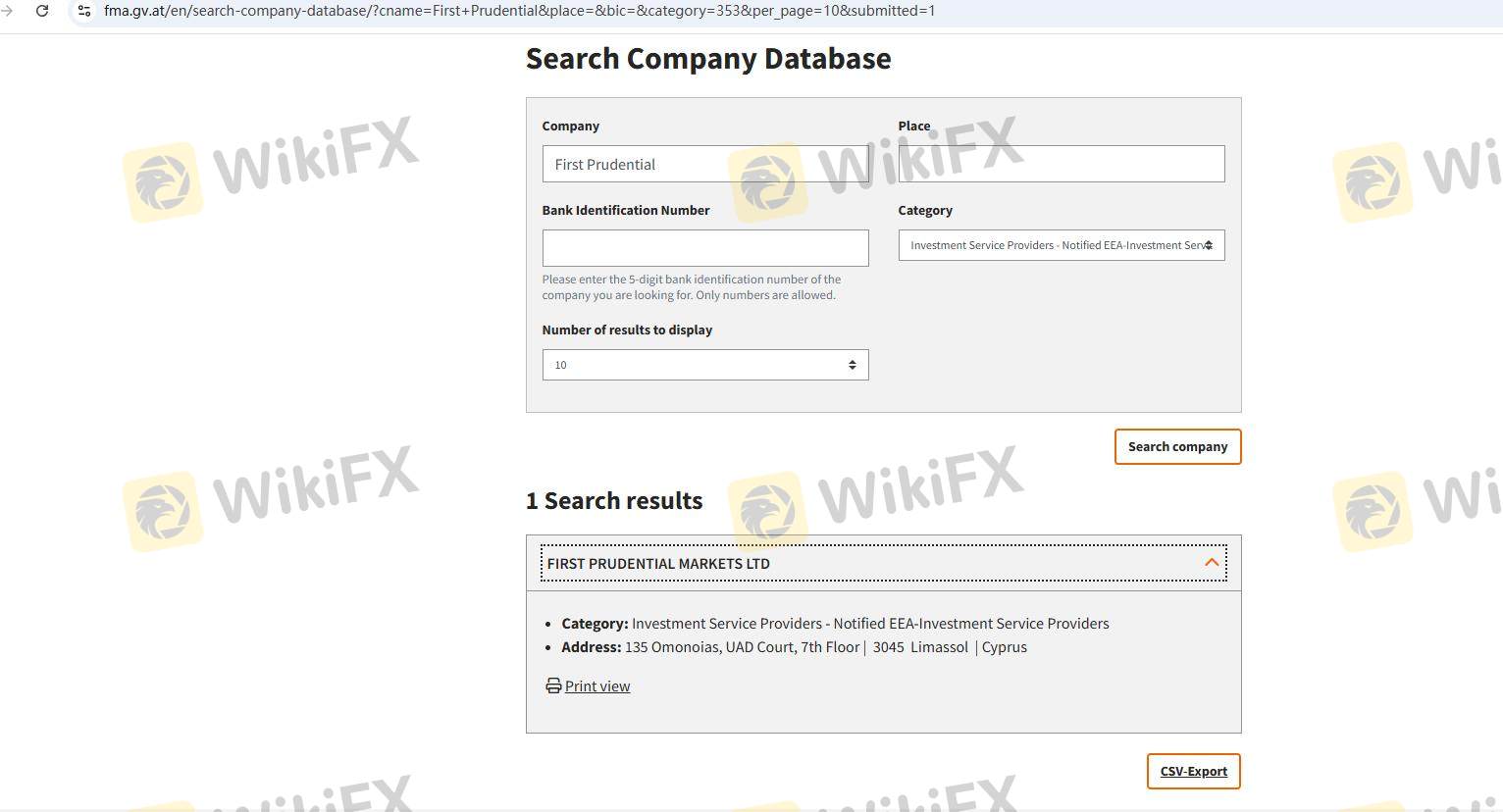The width and height of the screenshot is (1503, 812).
Task: Open the Number of results to display dropdown
Action: (704, 365)
